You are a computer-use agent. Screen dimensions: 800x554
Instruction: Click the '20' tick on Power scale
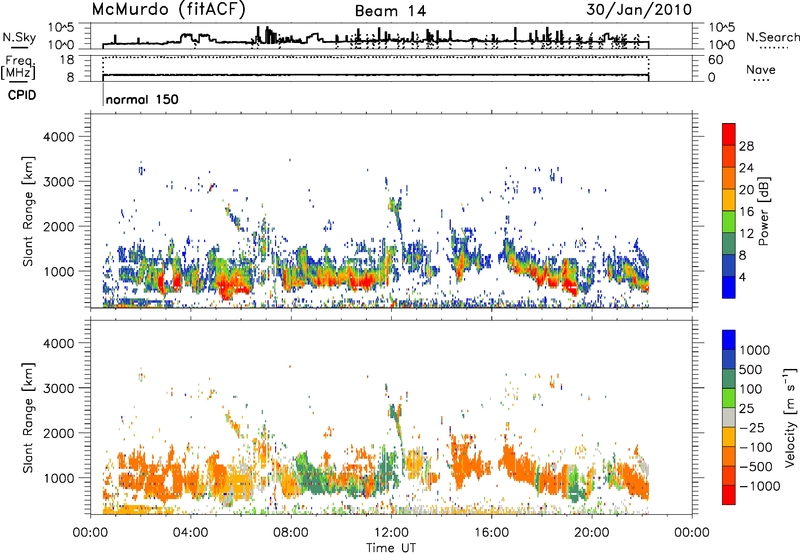pos(746,190)
